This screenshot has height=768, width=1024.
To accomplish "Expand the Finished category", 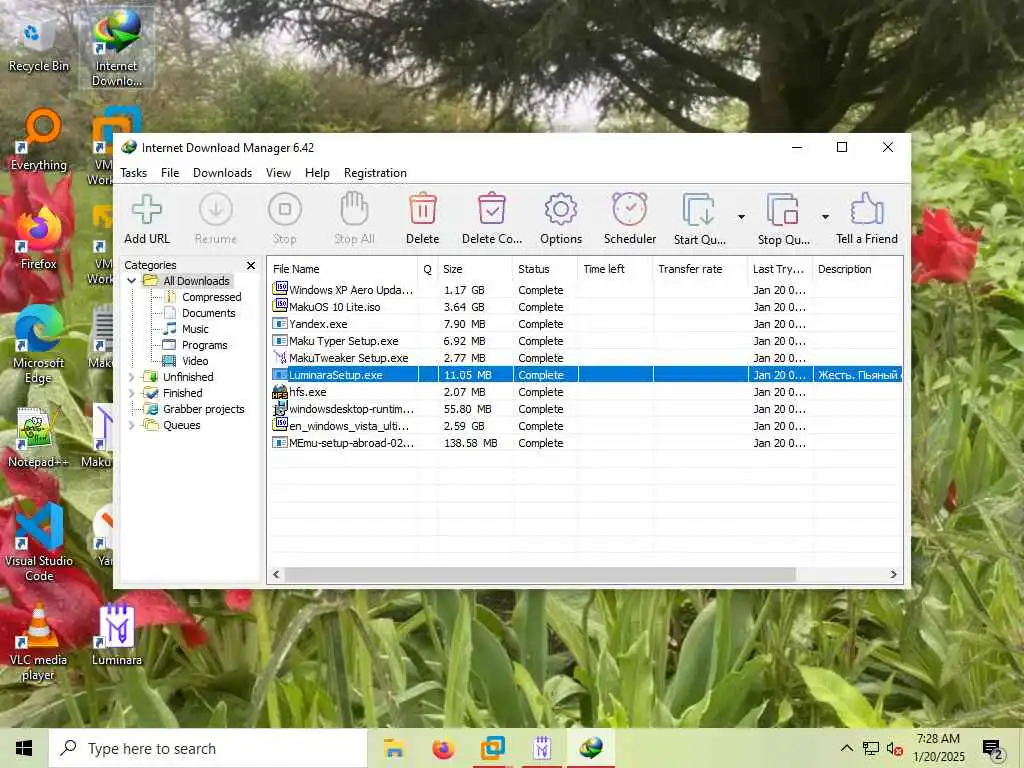I will (131, 393).
